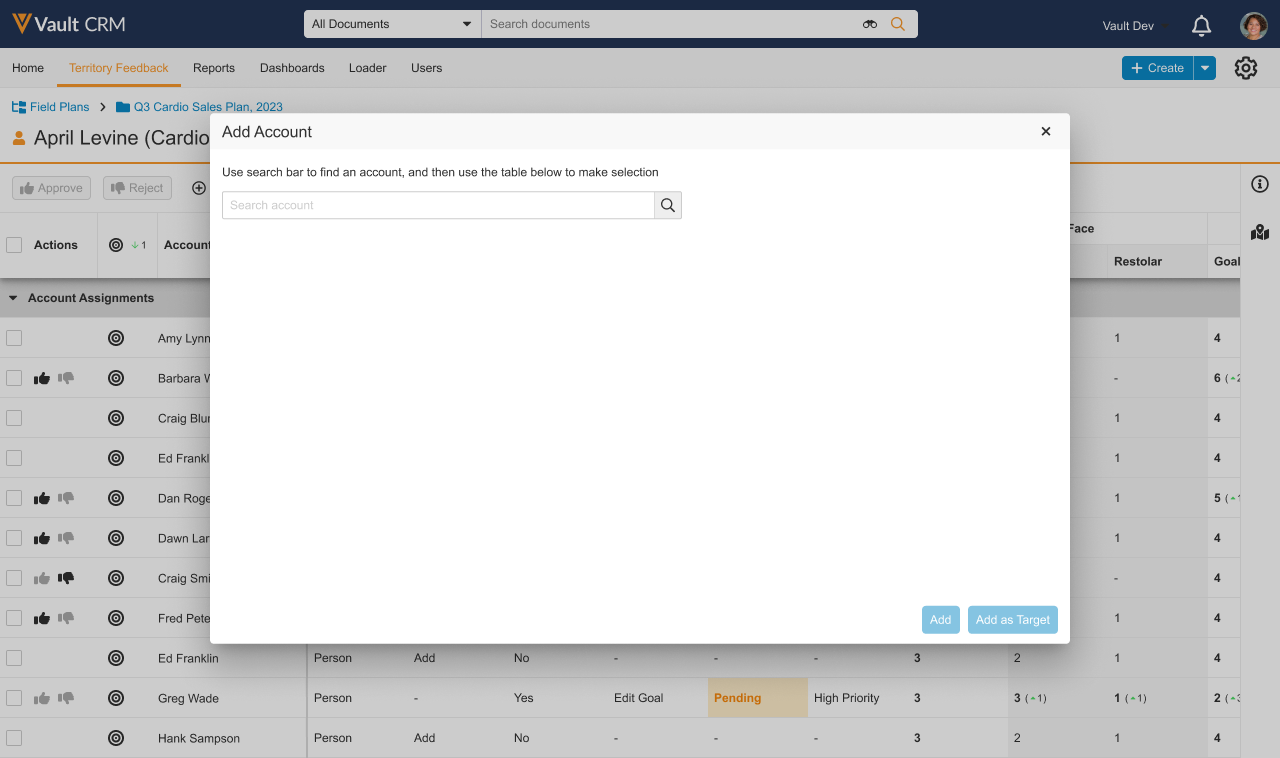Click into the Search account field
Screen dimensions: 1280x758
(x=438, y=205)
